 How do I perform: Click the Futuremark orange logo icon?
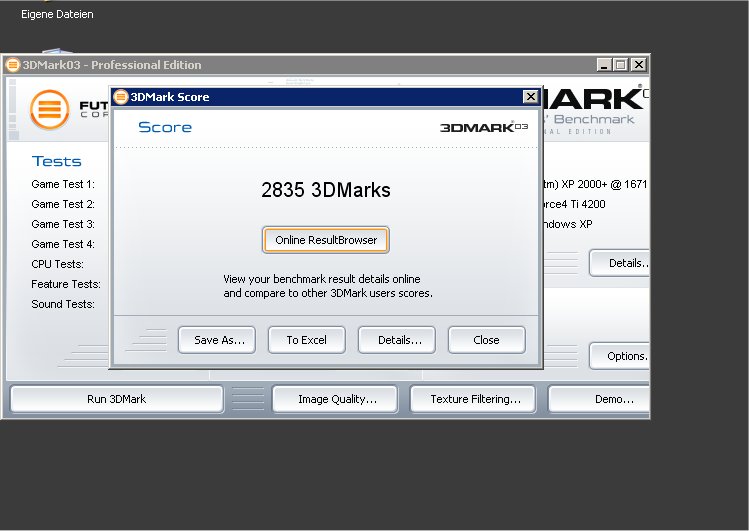(x=49, y=109)
